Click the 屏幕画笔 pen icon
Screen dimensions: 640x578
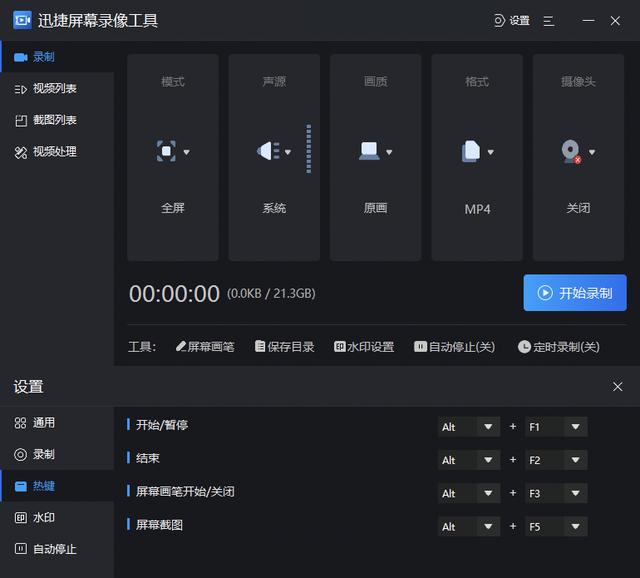[181, 347]
